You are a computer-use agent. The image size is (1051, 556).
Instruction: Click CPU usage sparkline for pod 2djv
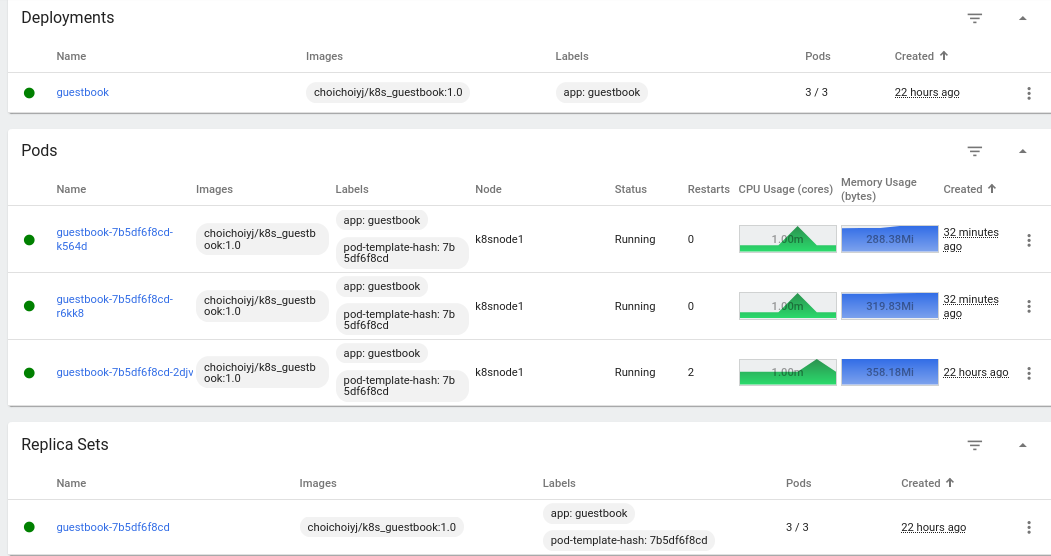(x=788, y=372)
